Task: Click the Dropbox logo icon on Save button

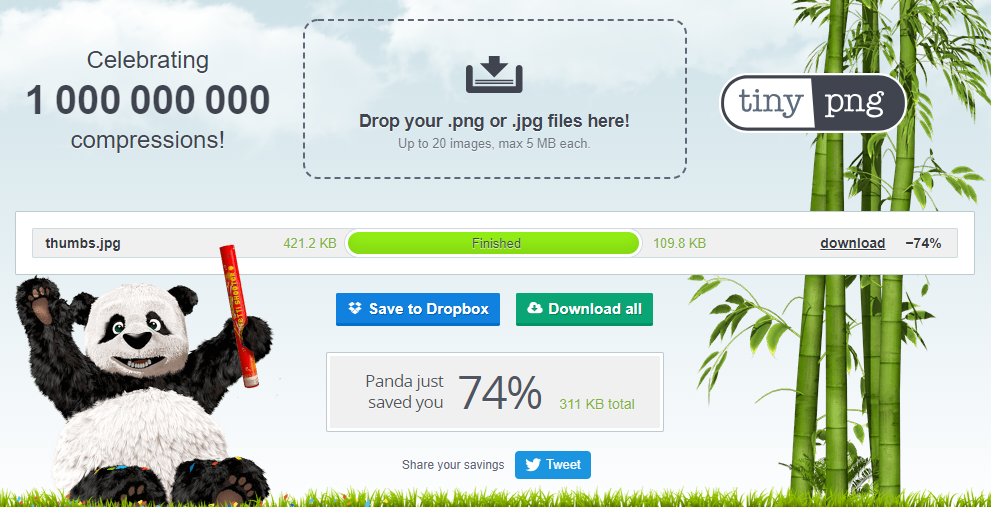Action: pos(355,308)
